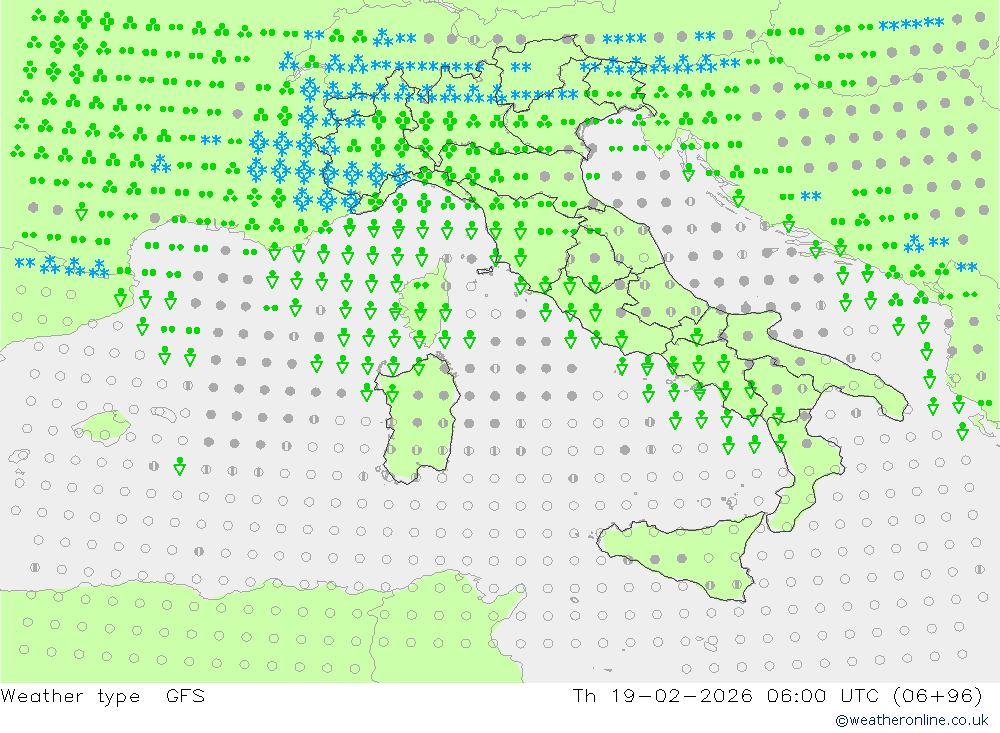Viewport: 1000px width, 733px height.
Task: Click the 'Th' weekday label
Action: tap(584, 695)
